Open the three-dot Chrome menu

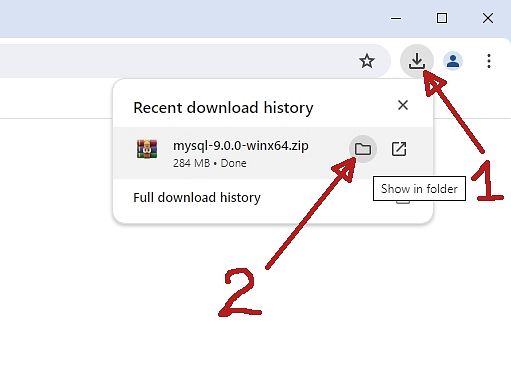tap(489, 61)
